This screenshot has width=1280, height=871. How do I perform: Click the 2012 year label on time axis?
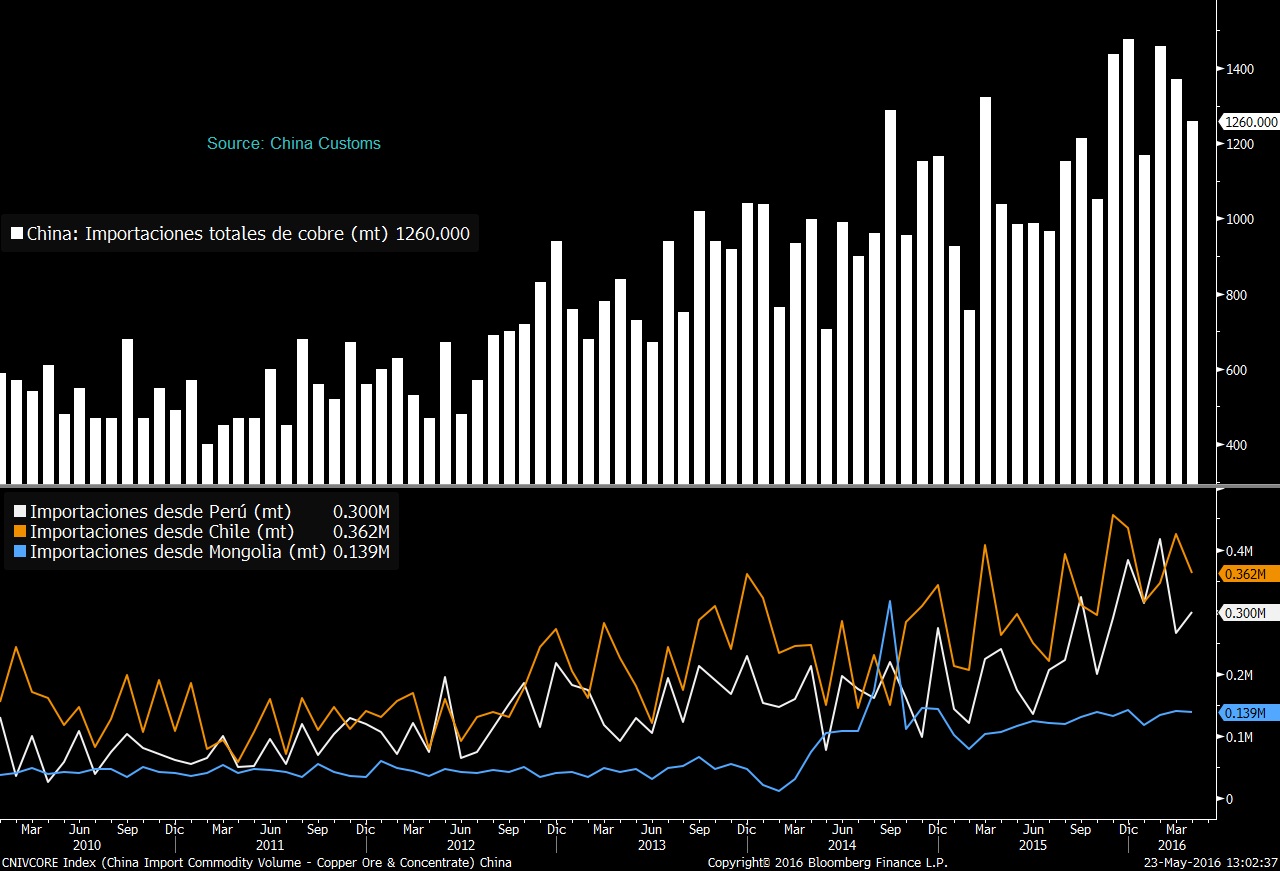pos(460,845)
